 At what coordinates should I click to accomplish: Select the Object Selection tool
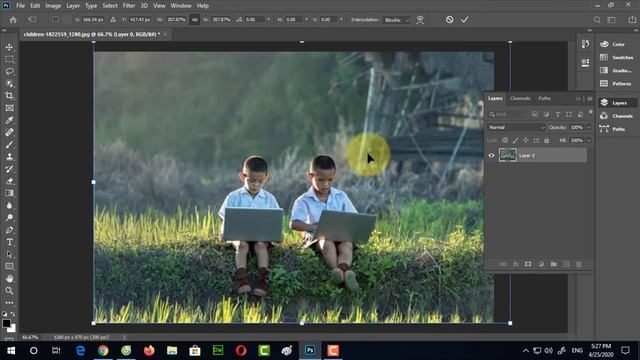(x=9, y=84)
